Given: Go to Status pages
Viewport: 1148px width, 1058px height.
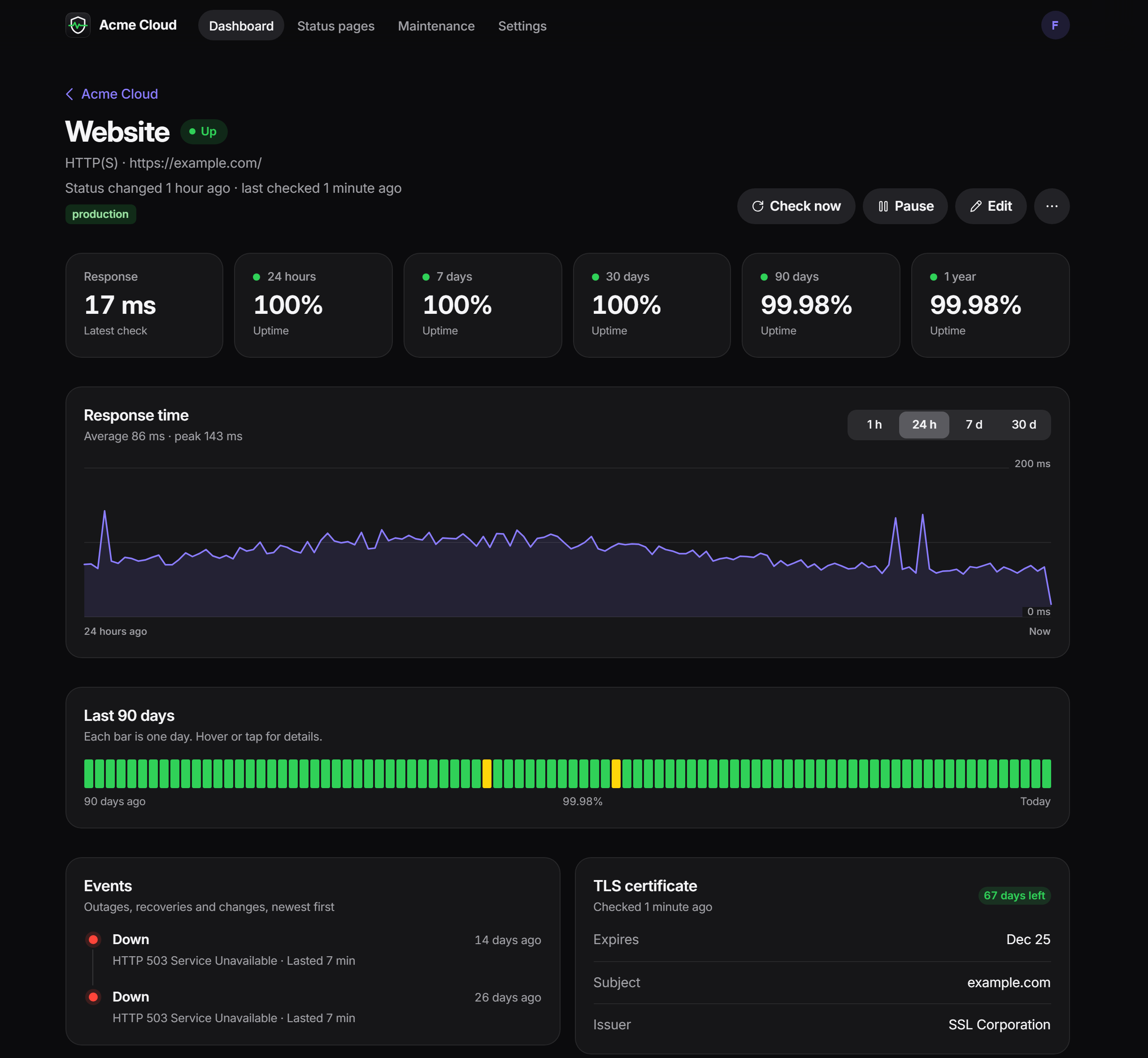Looking at the screenshot, I should [335, 26].
